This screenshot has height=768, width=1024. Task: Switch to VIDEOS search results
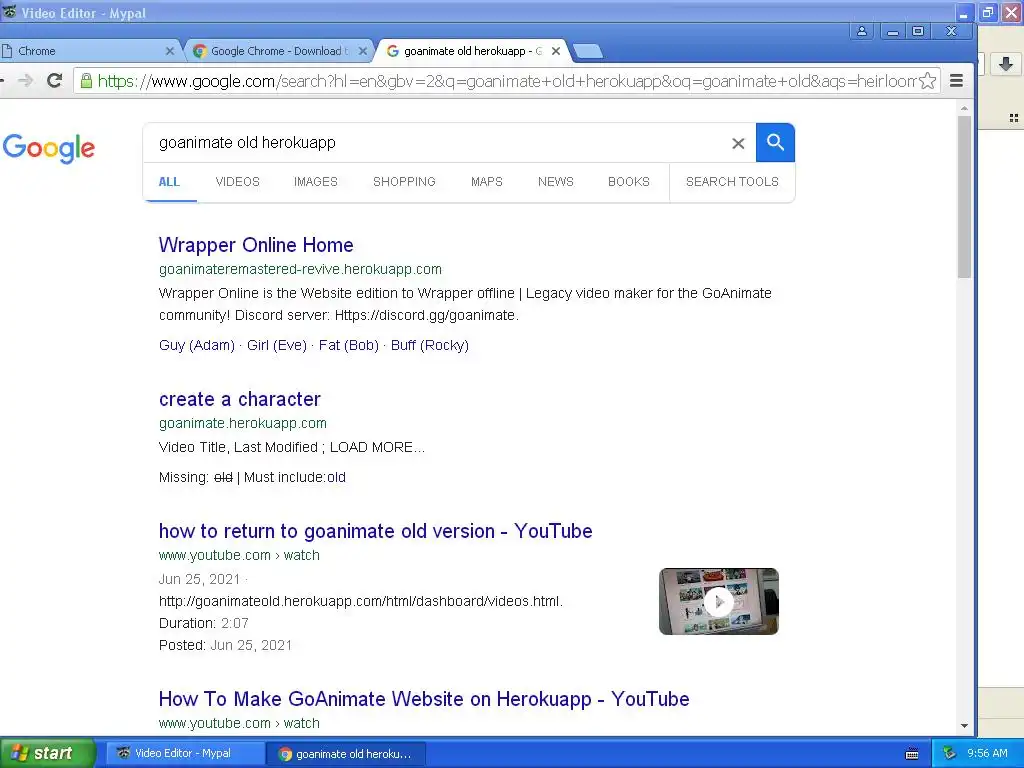[x=238, y=182]
